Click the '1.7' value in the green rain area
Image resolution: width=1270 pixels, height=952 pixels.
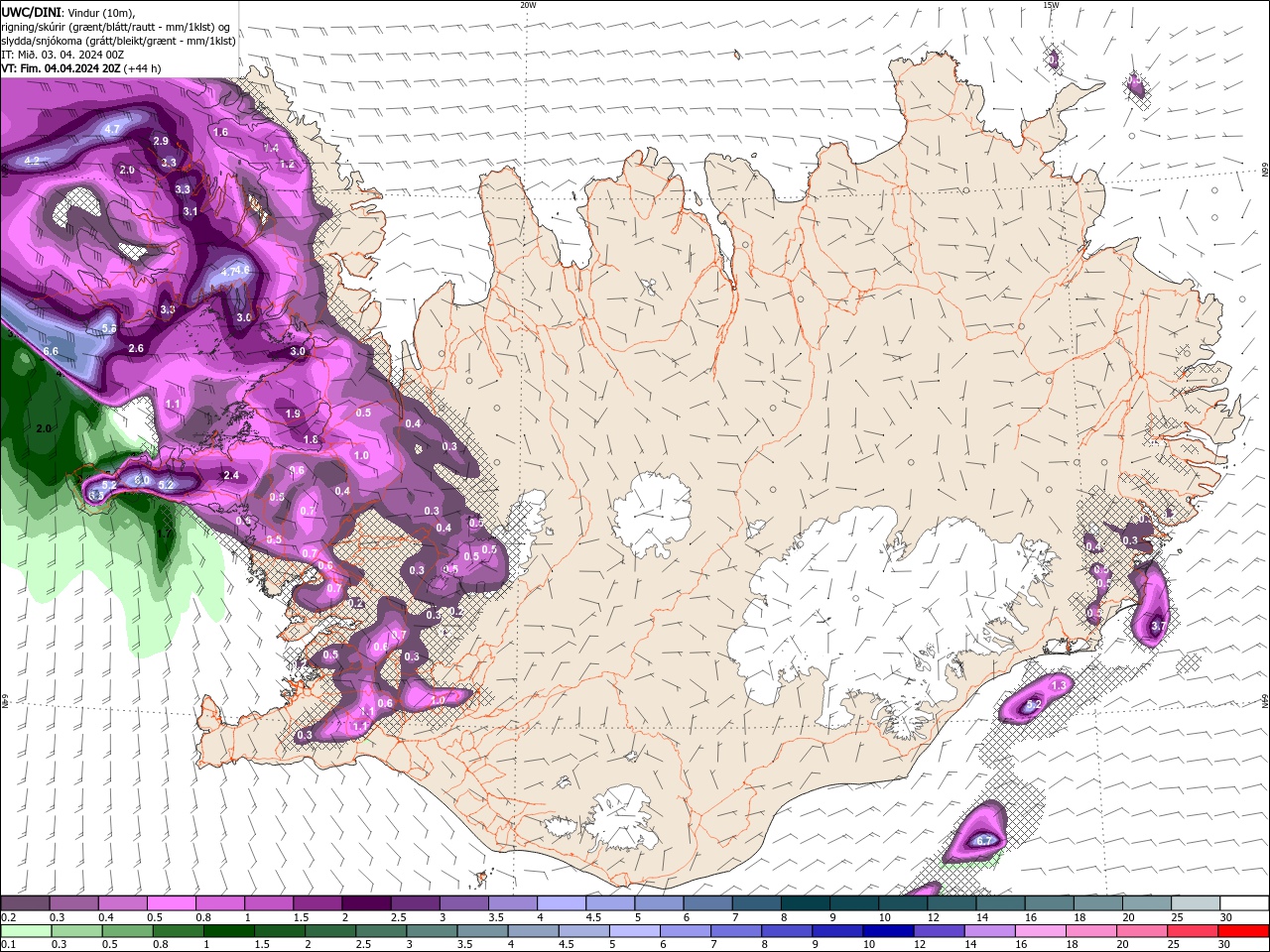click(x=165, y=534)
